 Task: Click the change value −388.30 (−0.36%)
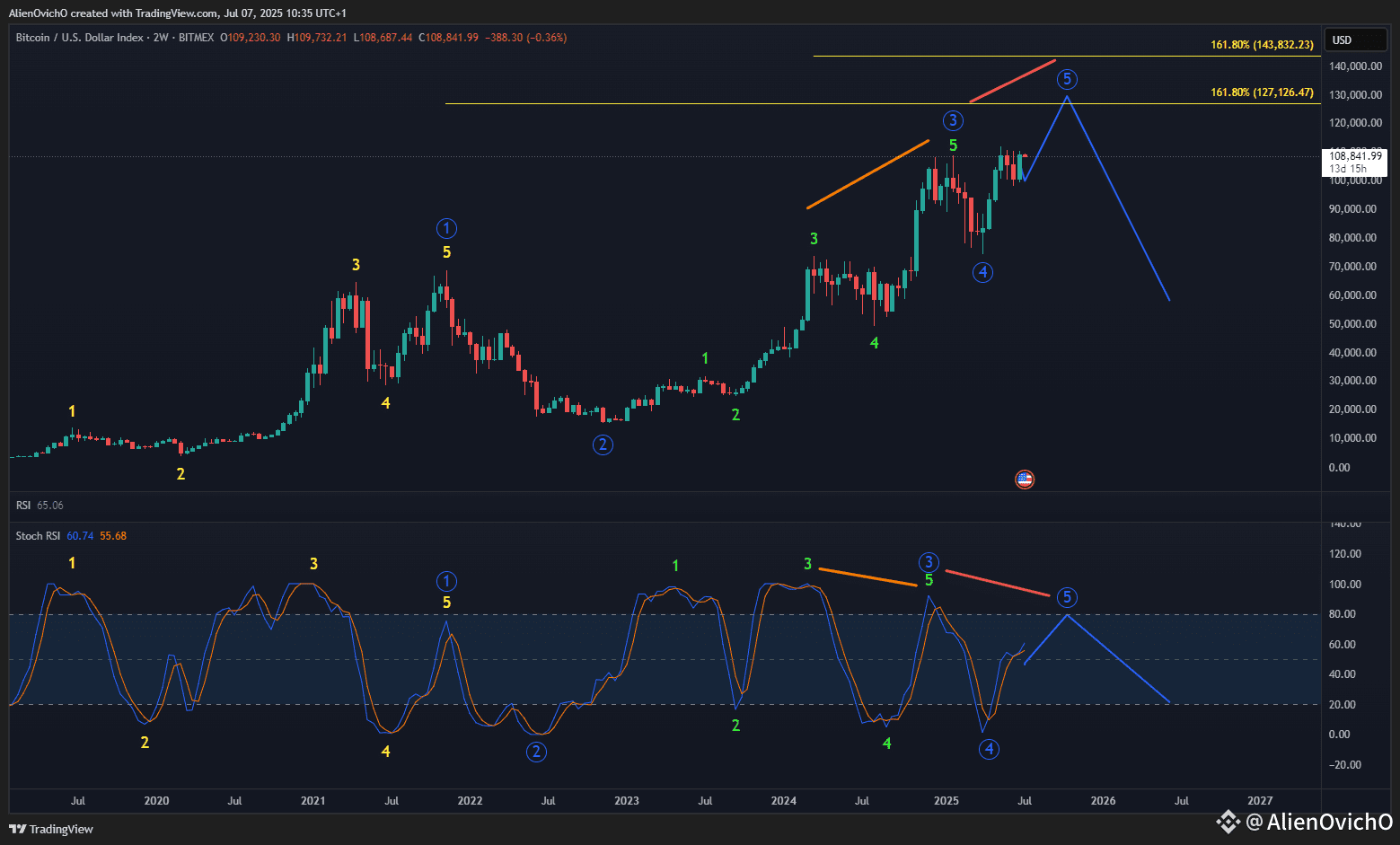(526, 38)
